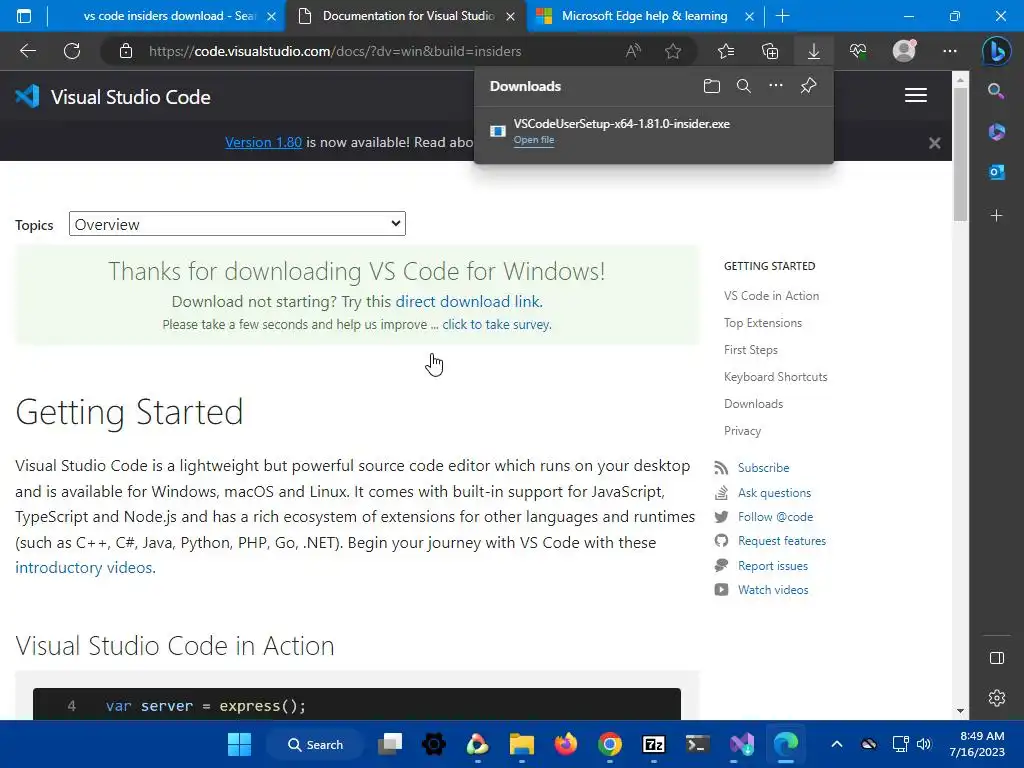Click Watch videos link

click(x=773, y=590)
